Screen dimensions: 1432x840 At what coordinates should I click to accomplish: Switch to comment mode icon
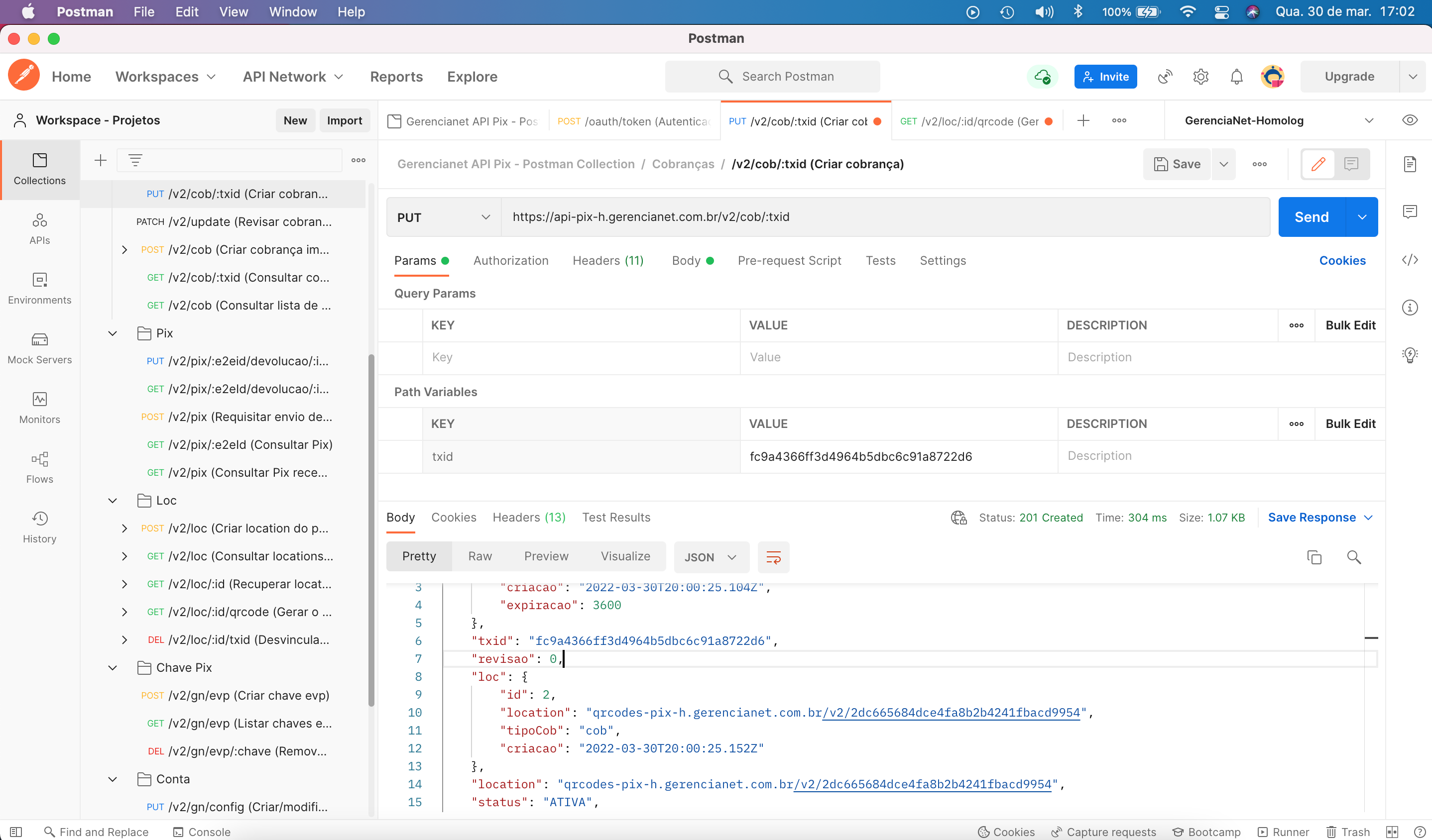pos(1351,164)
